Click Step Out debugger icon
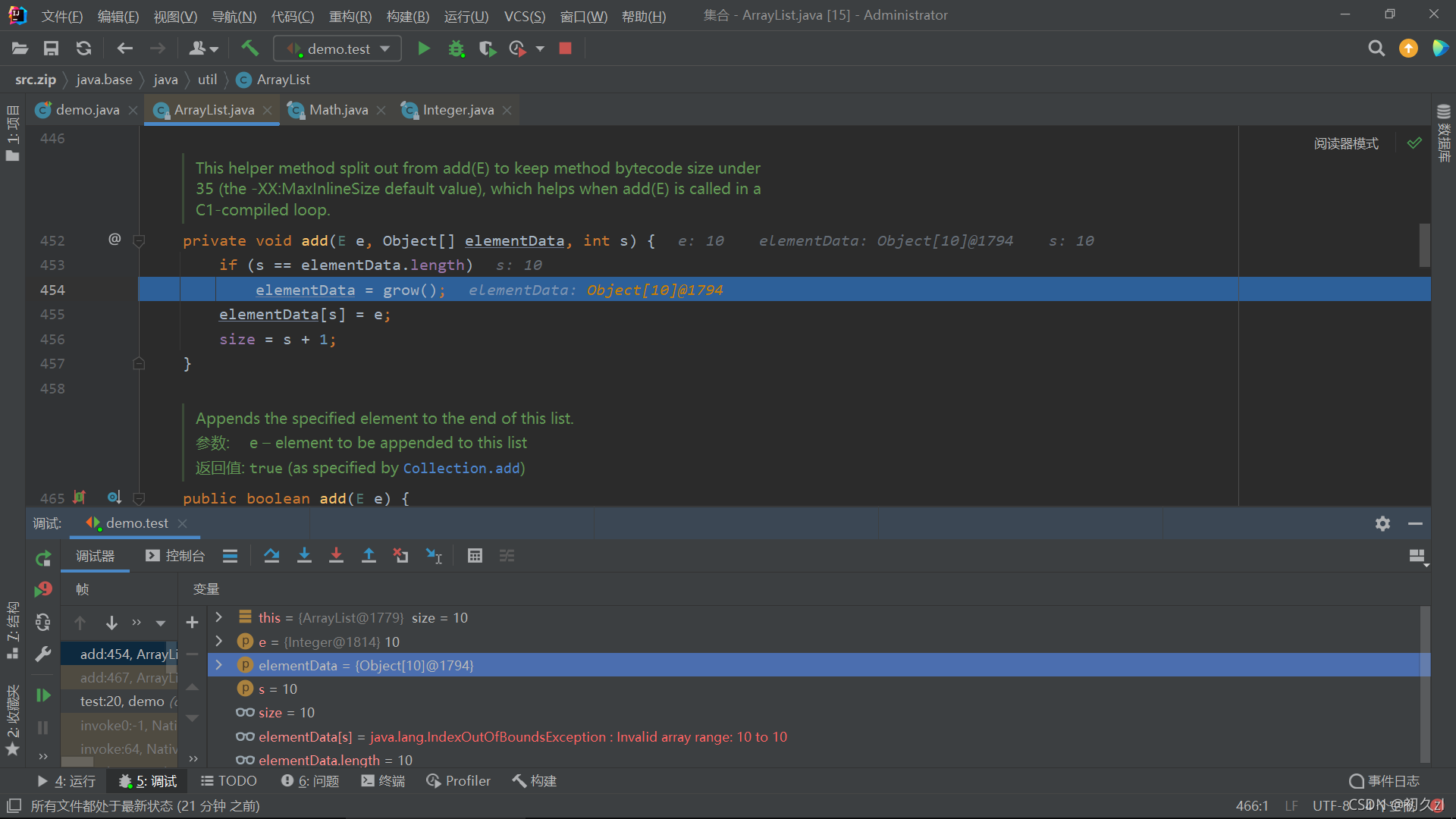The width and height of the screenshot is (1456, 819). (369, 556)
